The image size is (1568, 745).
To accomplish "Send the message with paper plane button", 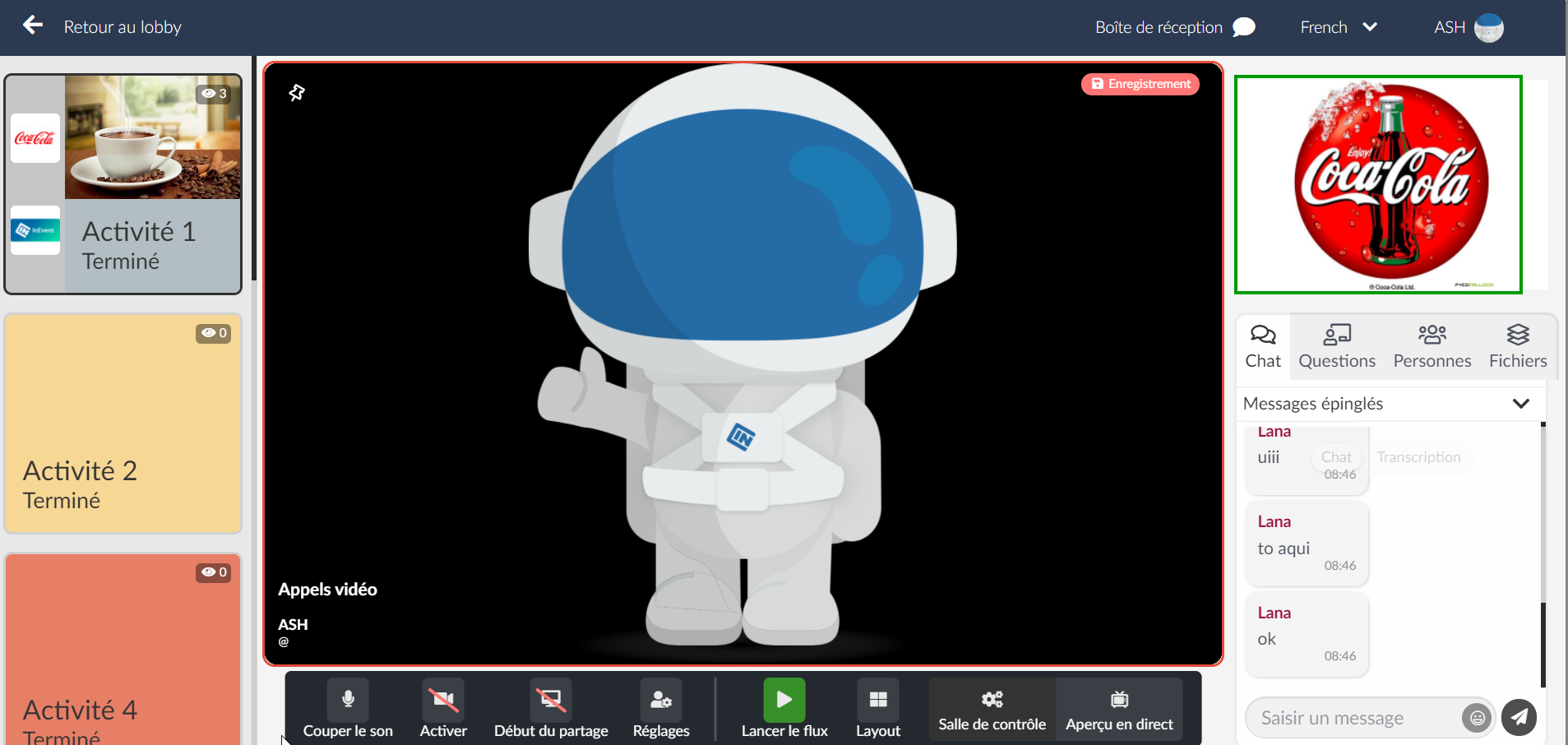I will point(1519,717).
